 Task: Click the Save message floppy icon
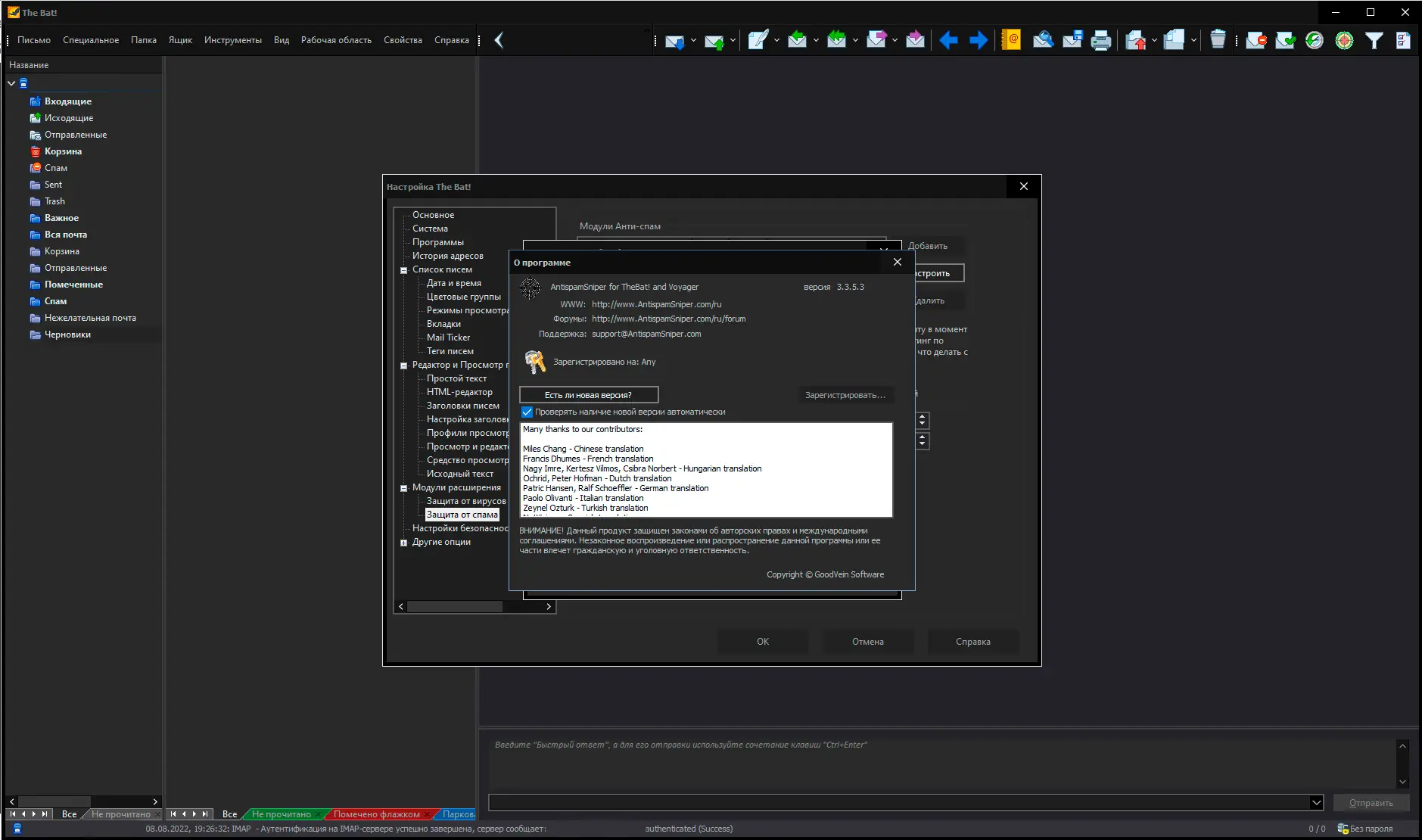[x=1072, y=40]
